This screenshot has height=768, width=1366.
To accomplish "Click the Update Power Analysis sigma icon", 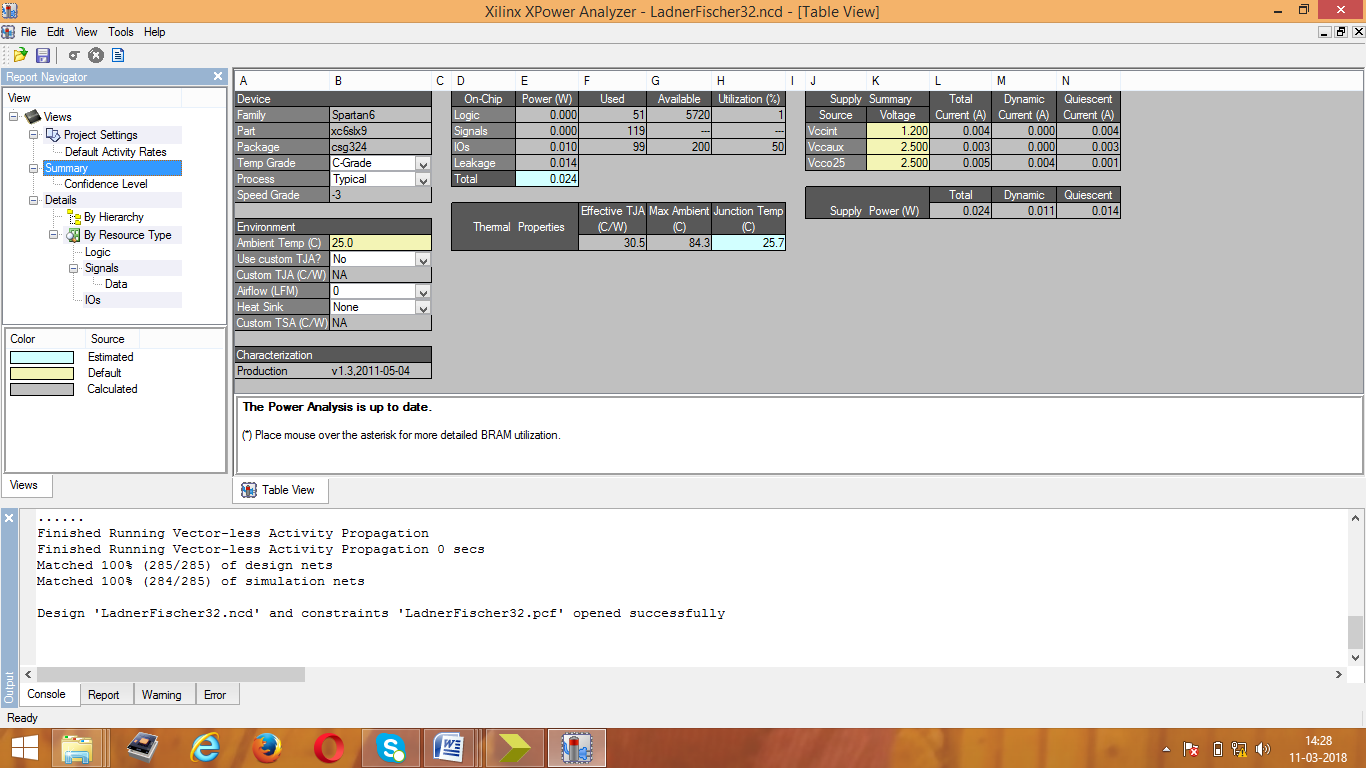I will 74,55.
